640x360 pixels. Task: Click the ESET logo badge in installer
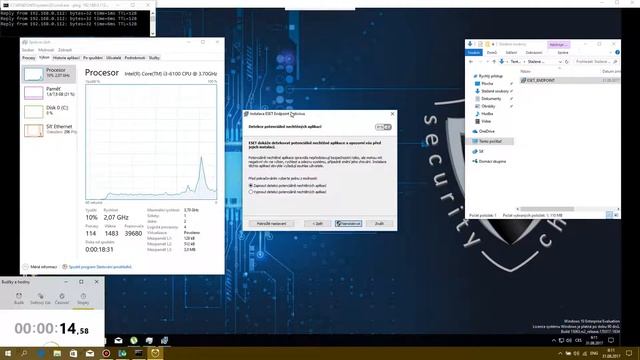[383, 127]
